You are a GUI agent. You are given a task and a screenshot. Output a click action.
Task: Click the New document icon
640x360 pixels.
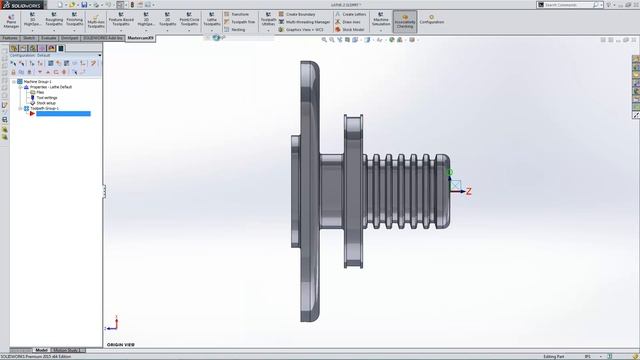tap(60, 5)
